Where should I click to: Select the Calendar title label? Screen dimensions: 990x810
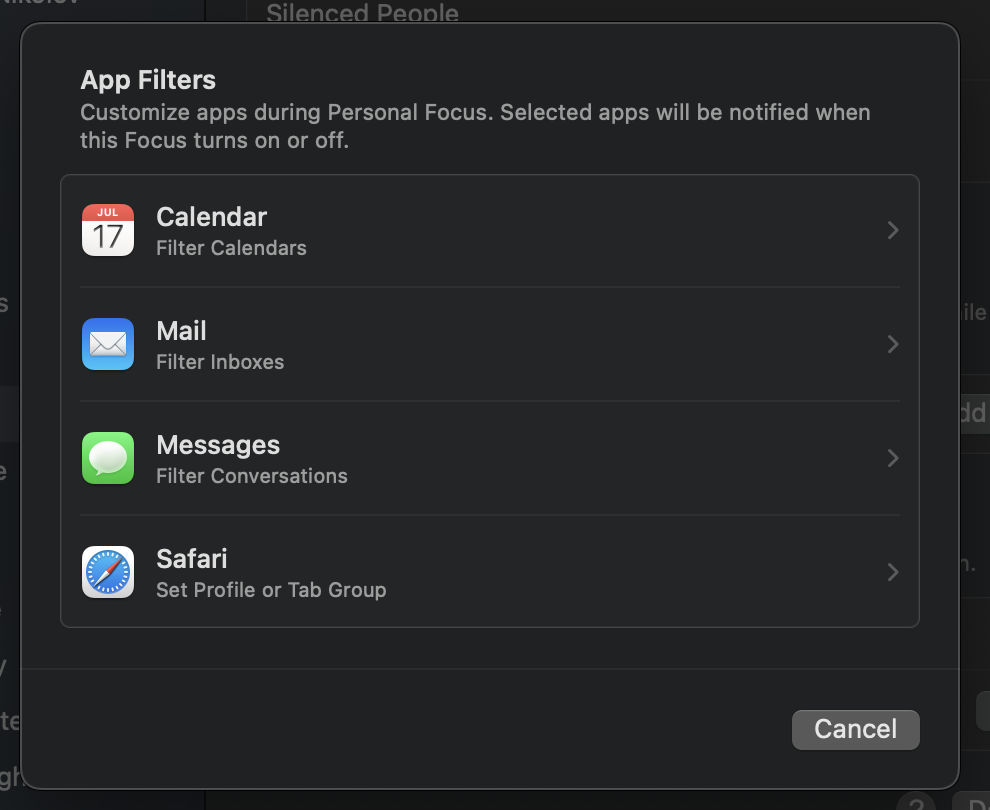point(212,217)
